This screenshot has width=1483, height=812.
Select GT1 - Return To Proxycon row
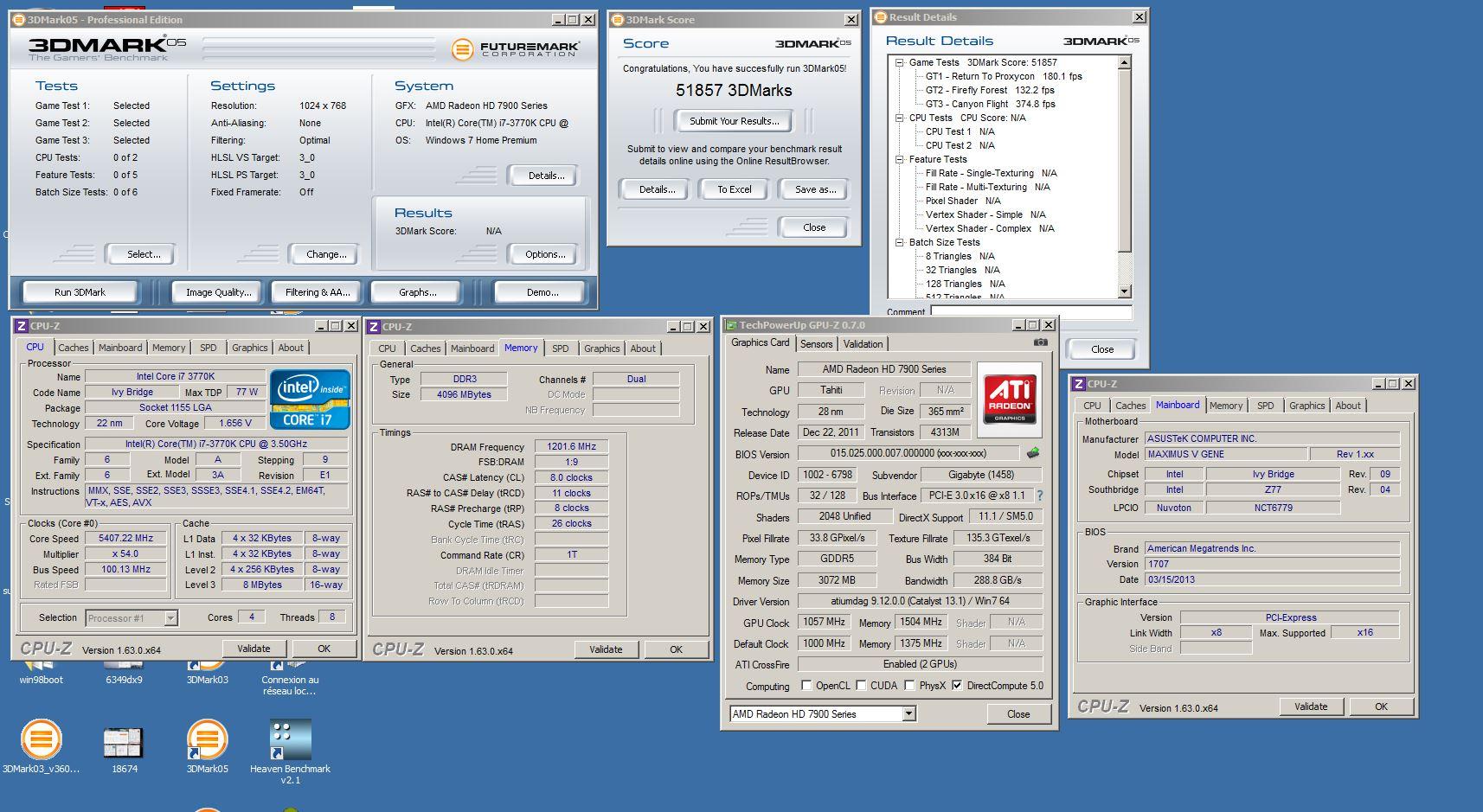point(1004,76)
